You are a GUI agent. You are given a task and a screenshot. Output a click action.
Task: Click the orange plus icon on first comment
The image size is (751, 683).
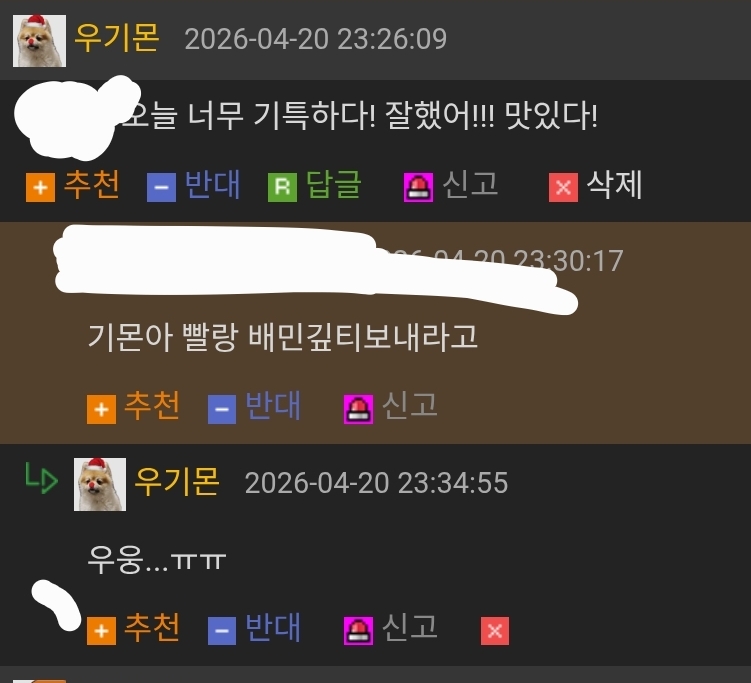click(40, 187)
